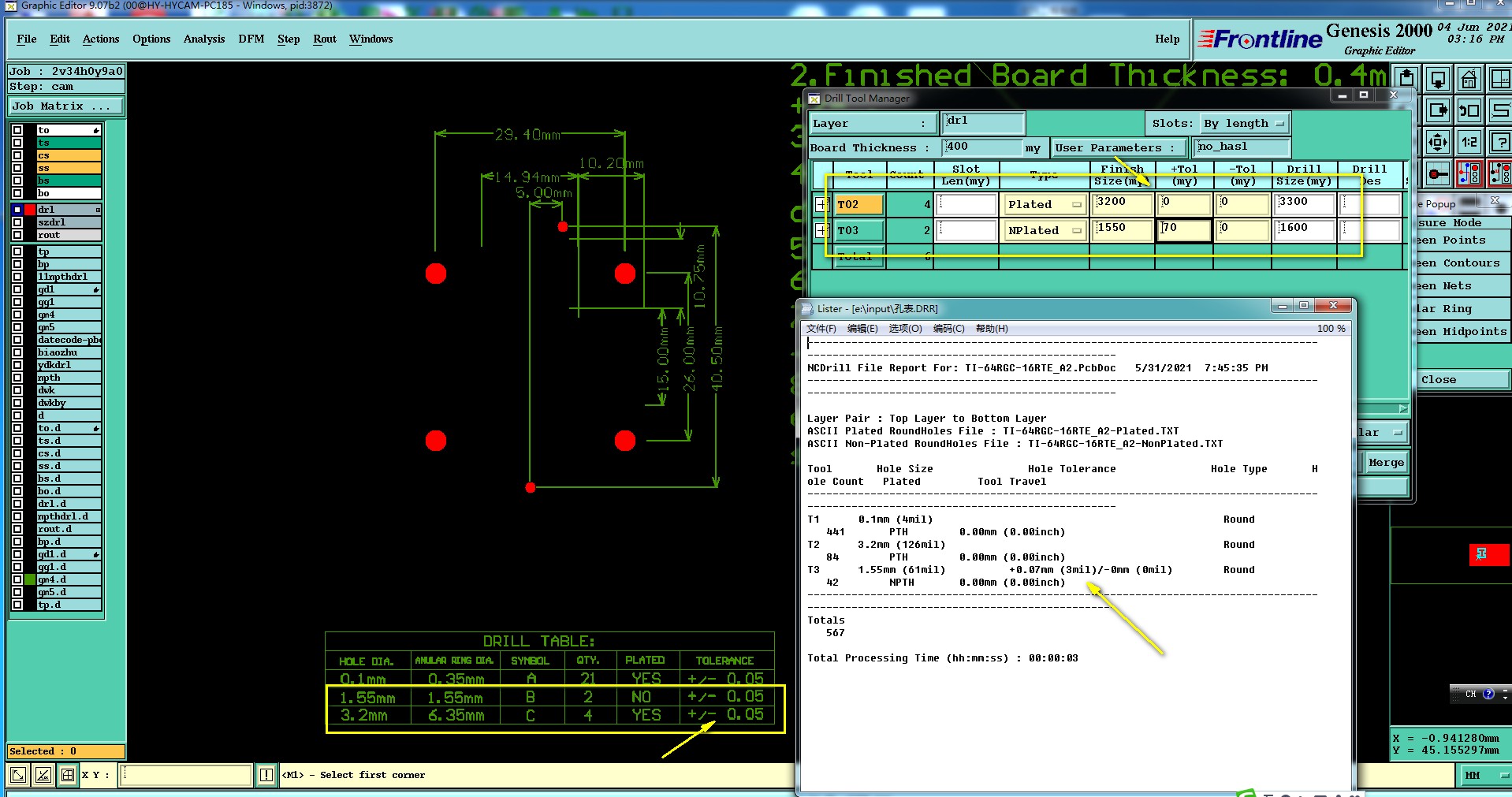1512x797 pixels.
Task: Click the question mark box icon
Action: click(x=1500, y=142)
